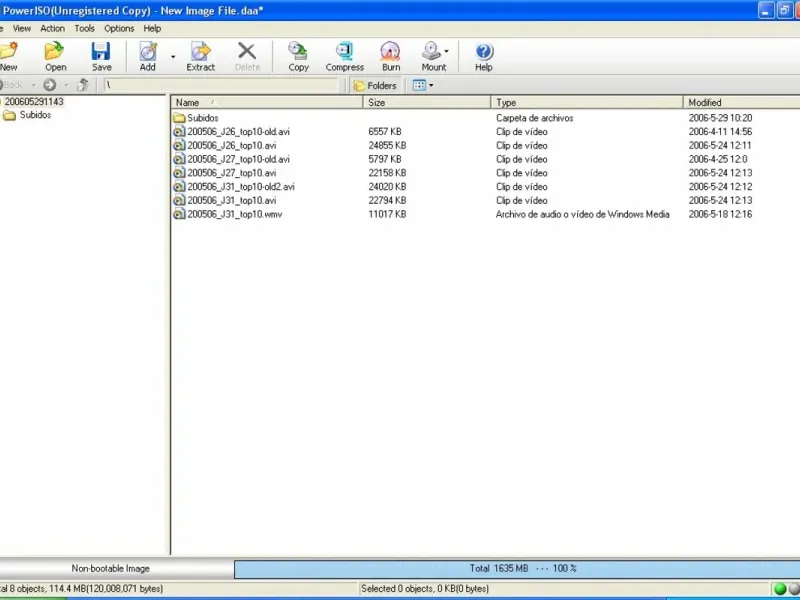
Task: Select file 200506_J26_top10.avi
Action: (232, 145)
